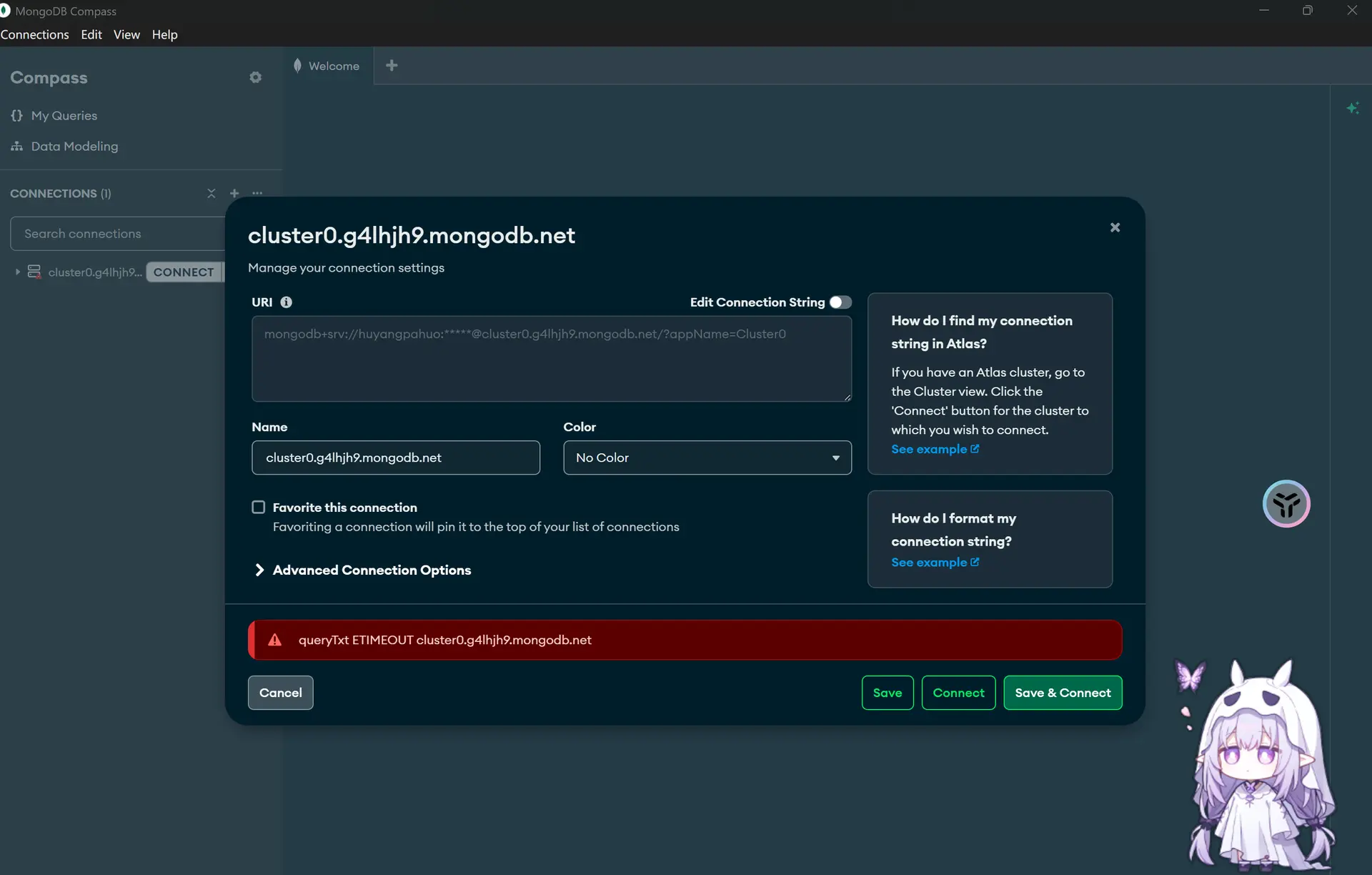Click the purple butterfly desktop decoration
Screen dimensions: 1372x875
pos(1190,676)
